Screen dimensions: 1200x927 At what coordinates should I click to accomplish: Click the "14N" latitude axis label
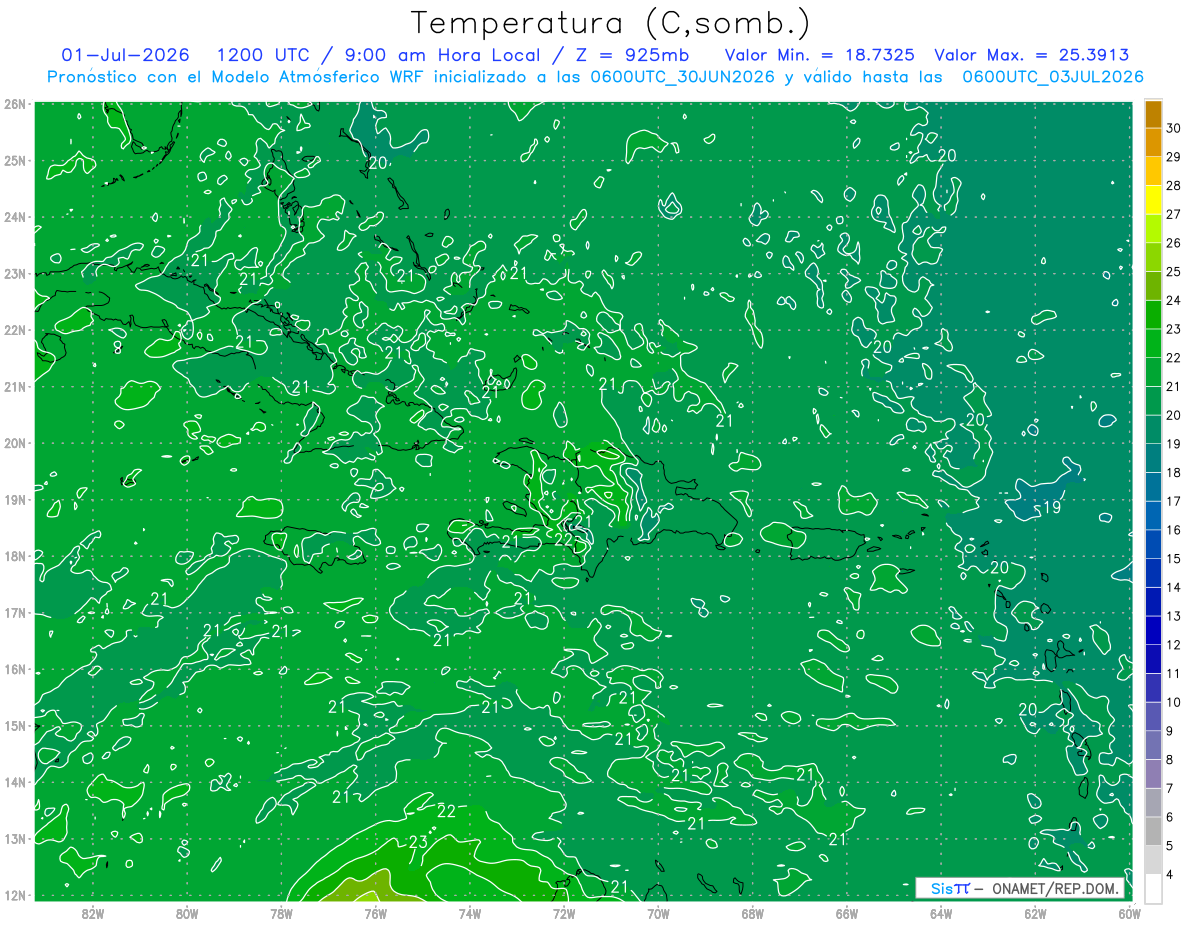click(x=14, y=782)
